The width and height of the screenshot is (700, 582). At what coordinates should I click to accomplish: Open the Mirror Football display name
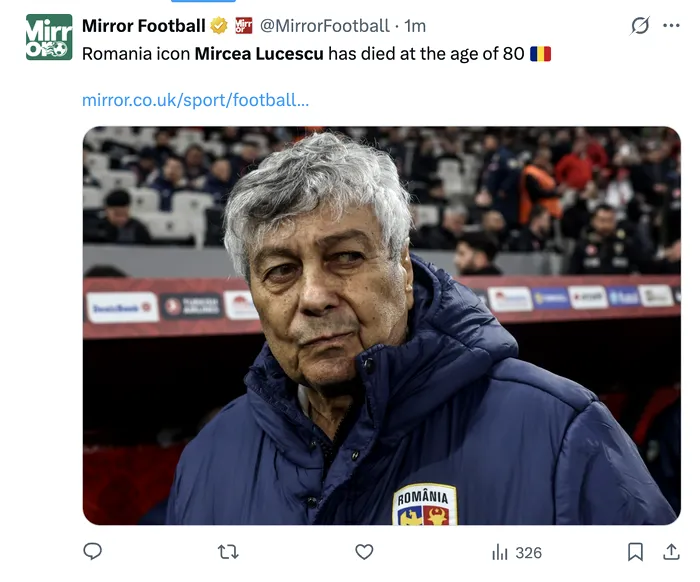143,26
